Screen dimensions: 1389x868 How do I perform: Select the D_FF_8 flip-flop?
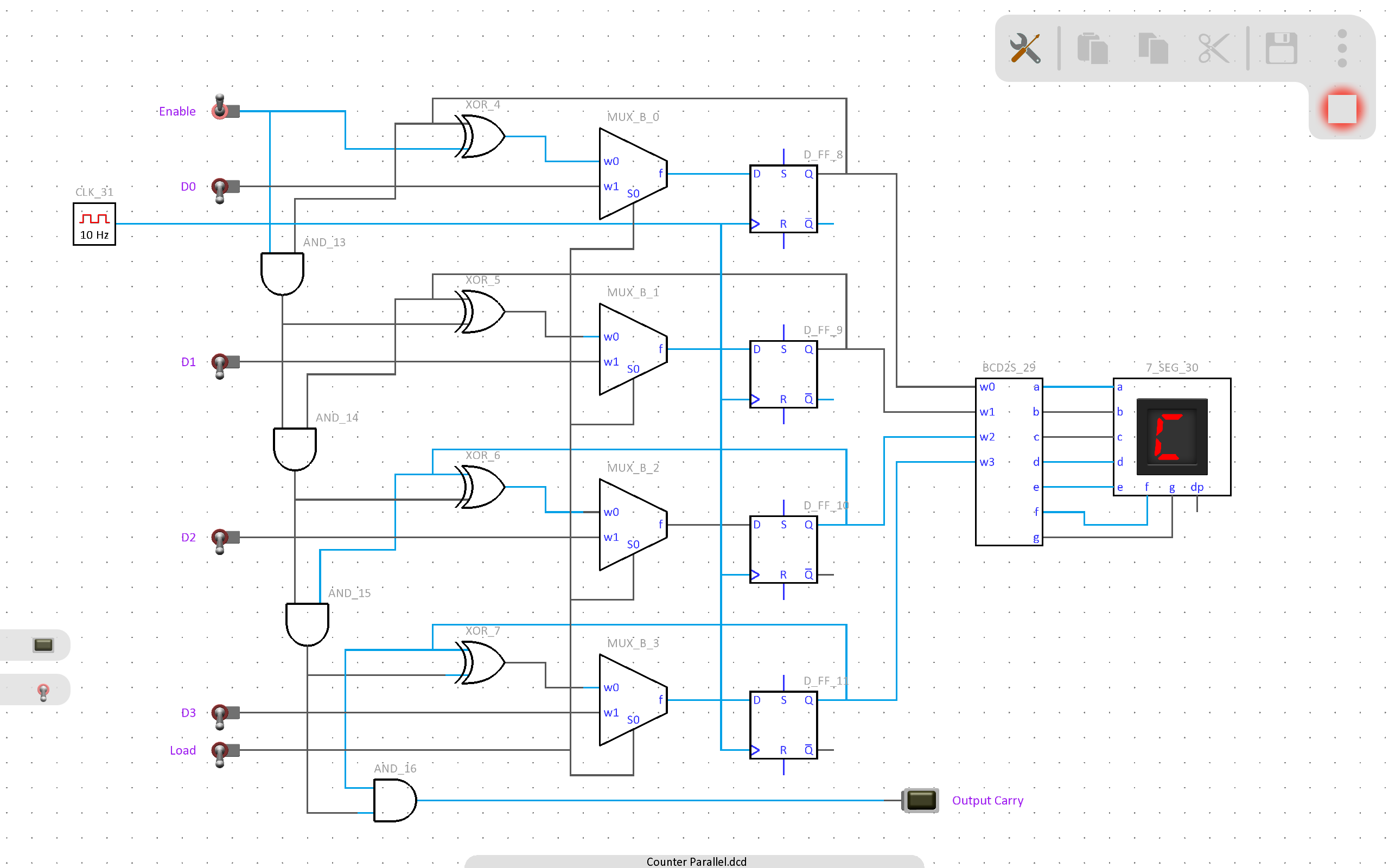click(783, 199)
